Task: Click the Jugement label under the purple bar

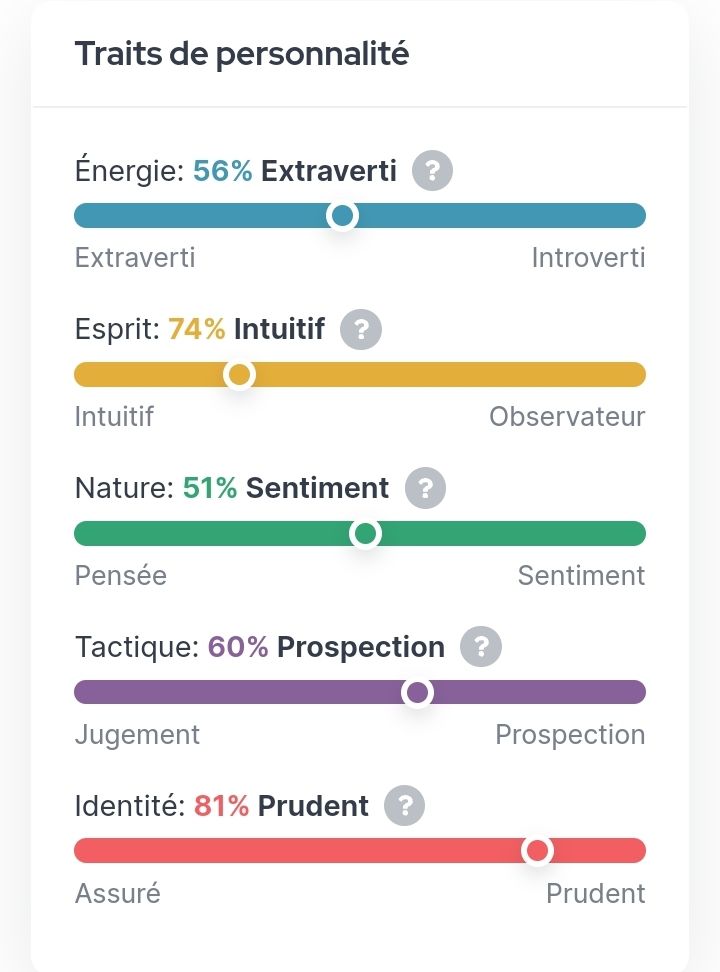Action: click(137, 735)
